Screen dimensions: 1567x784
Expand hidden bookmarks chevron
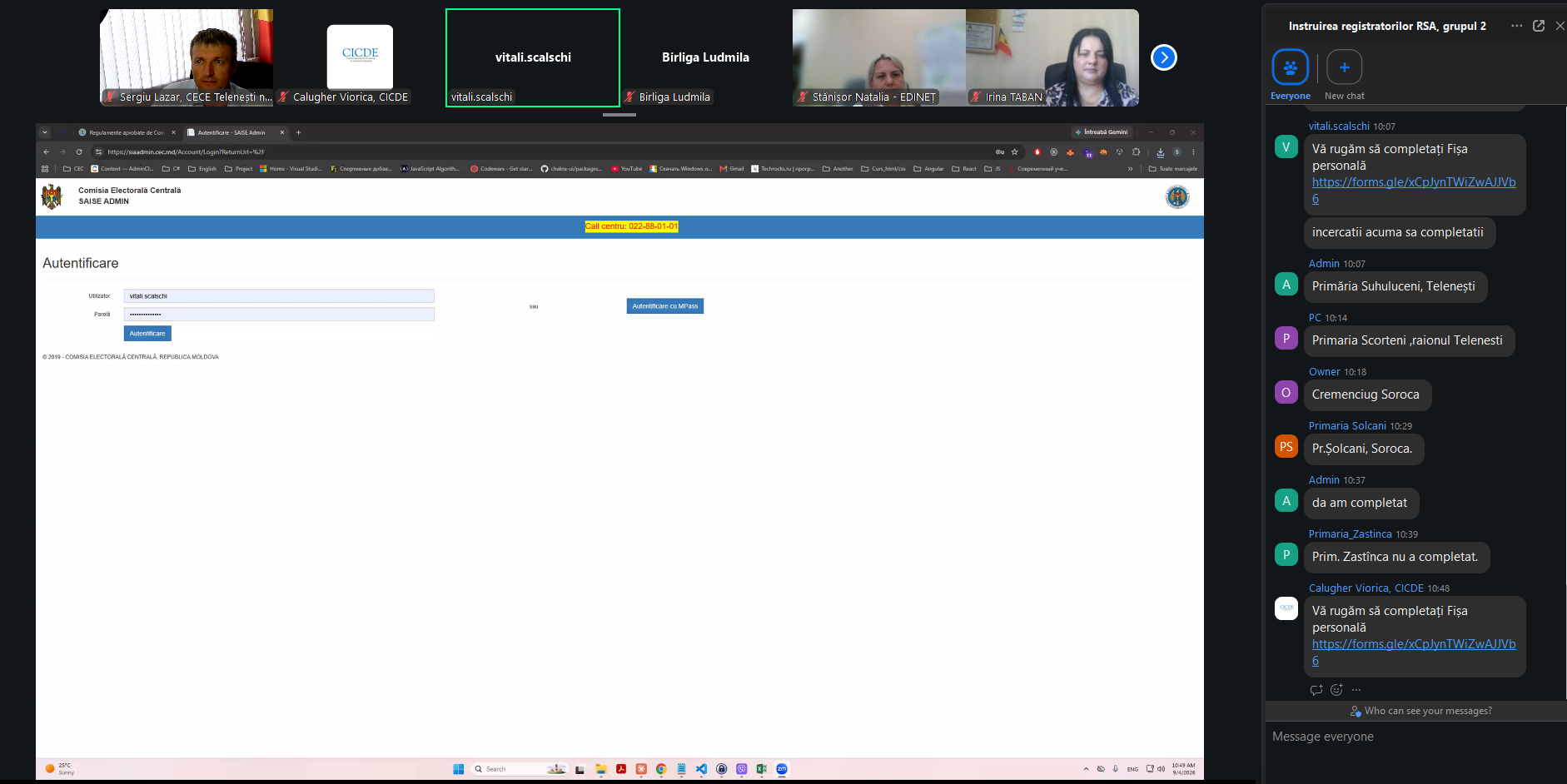1131,169
